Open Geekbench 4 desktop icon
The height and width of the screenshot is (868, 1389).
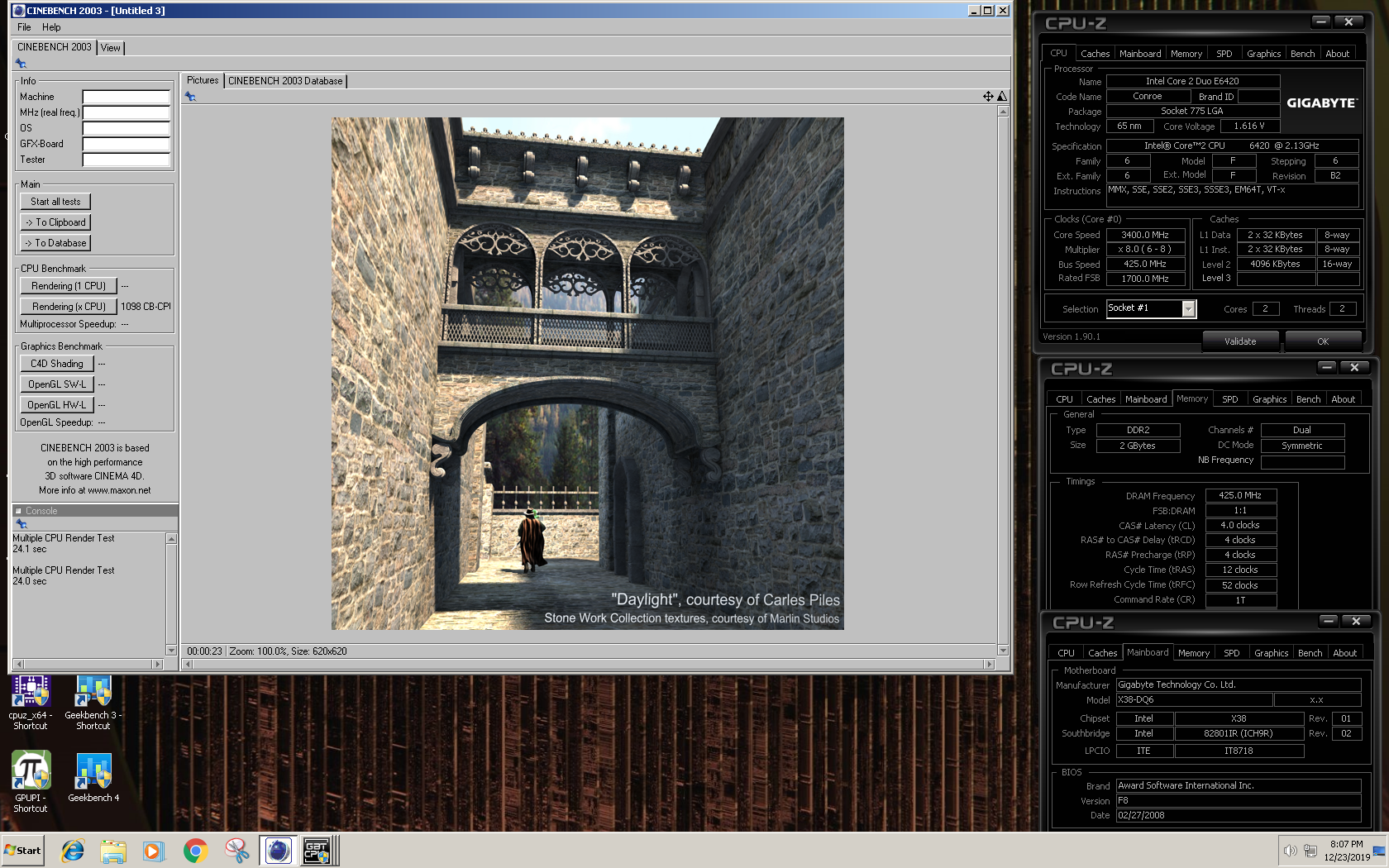pyautogui.click(x=93, y=777)
